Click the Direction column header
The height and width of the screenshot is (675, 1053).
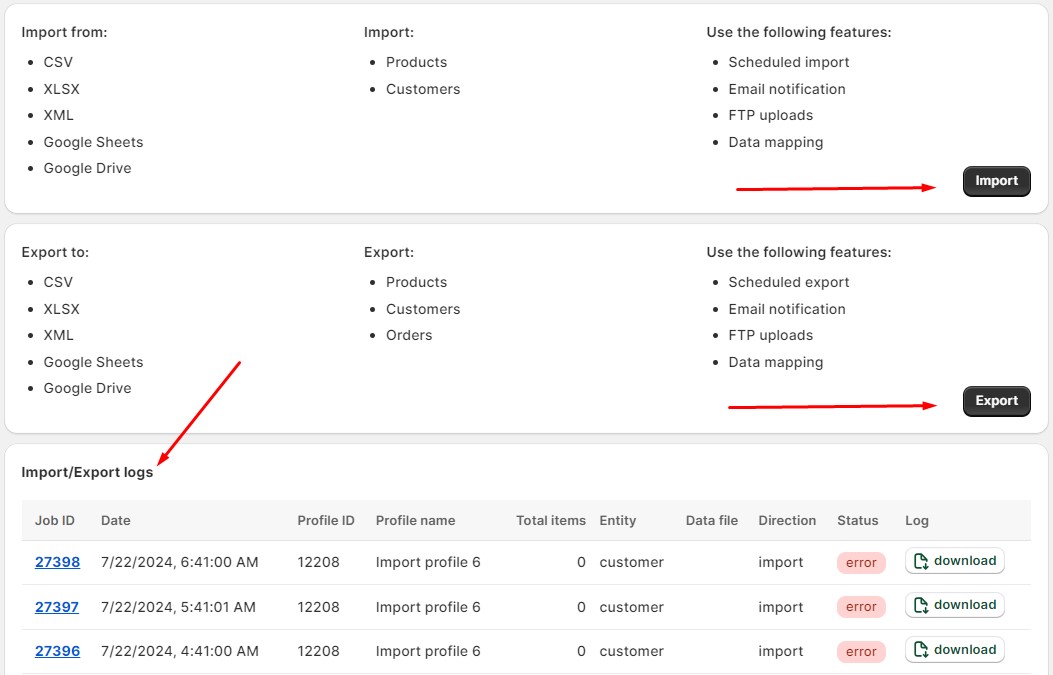point(787,520)
